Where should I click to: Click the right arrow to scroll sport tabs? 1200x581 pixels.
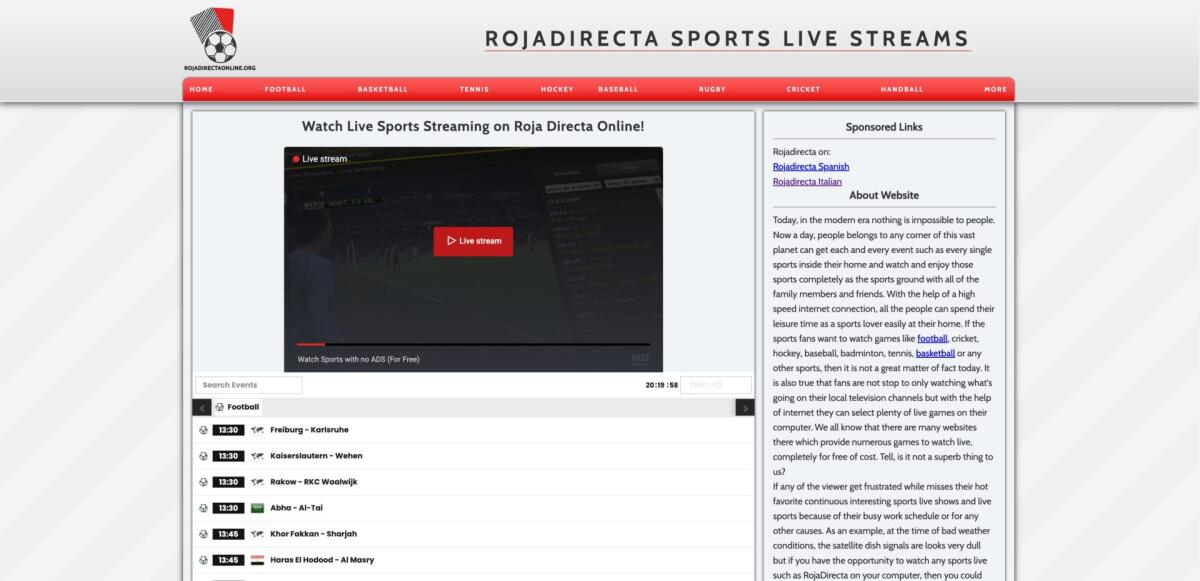(x=745, y=407)
